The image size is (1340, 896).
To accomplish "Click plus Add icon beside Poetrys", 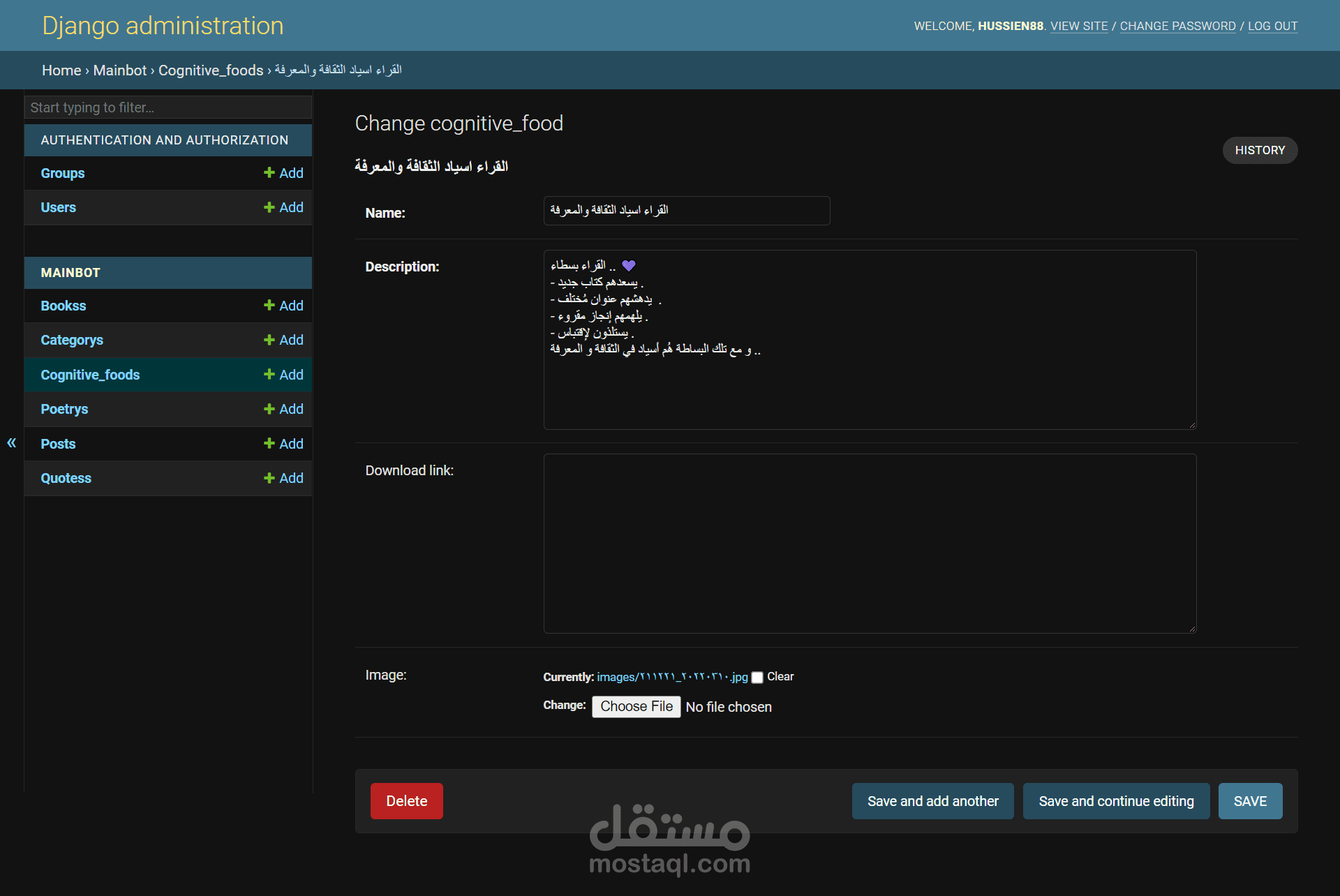I will pos(269,408).
